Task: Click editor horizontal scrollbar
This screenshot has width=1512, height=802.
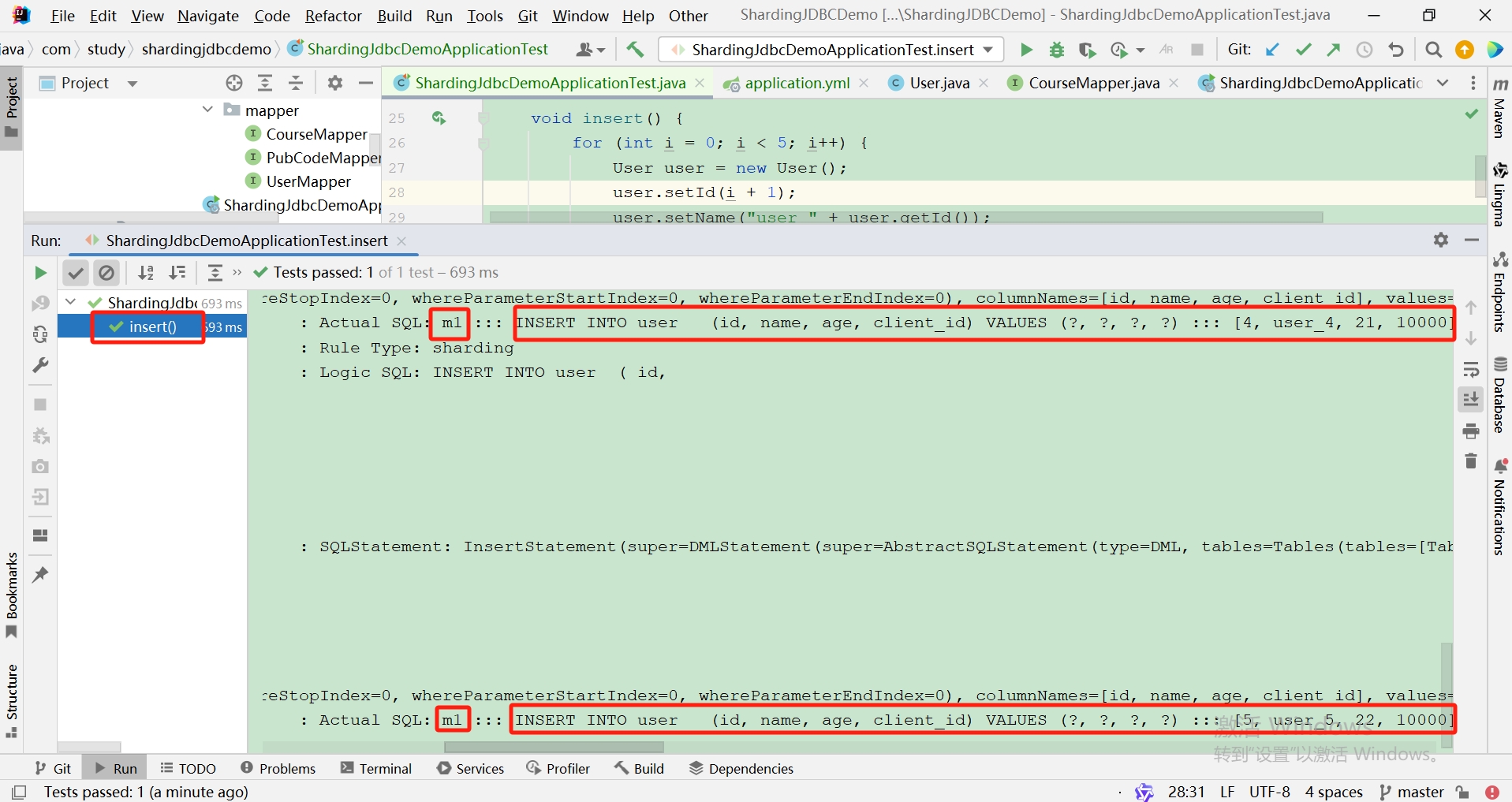Action: [905, 217]
